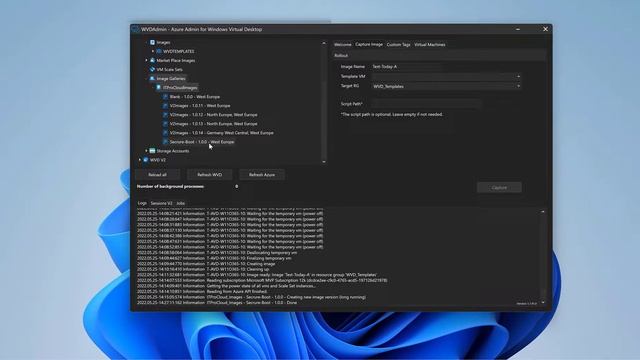Screen dimensions: 640x360
Task: Click the script path optional hint text
Action: tap(392, 114)
